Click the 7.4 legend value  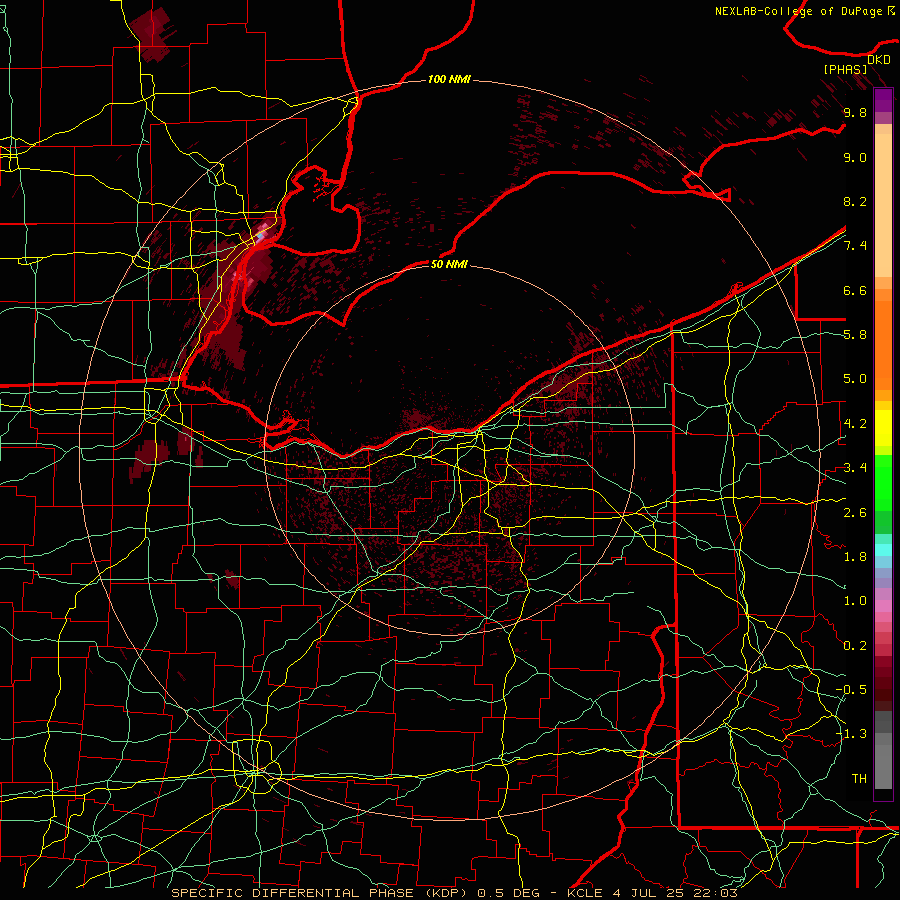coord(855,246)
